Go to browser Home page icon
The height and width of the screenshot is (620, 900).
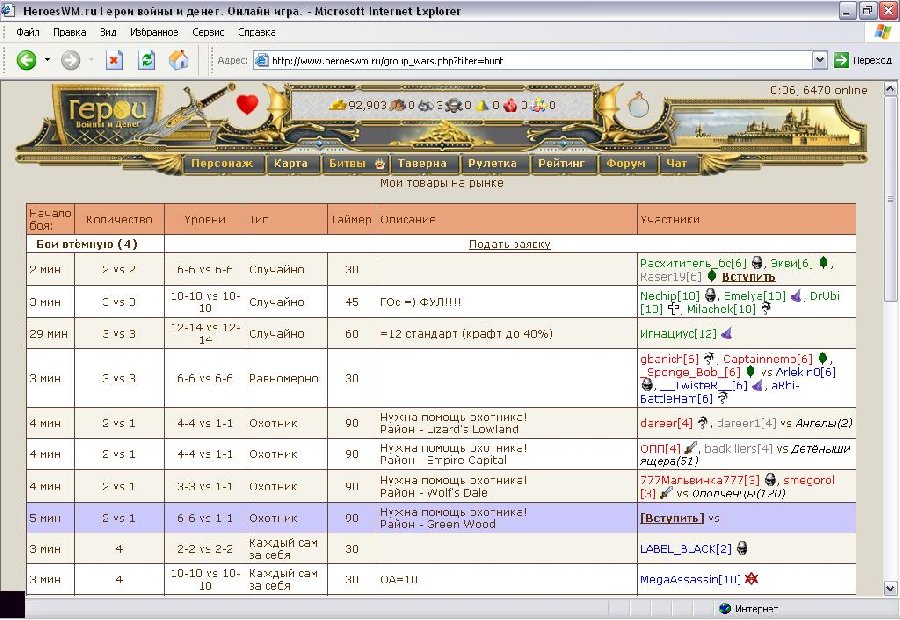[x=179, y=60]
